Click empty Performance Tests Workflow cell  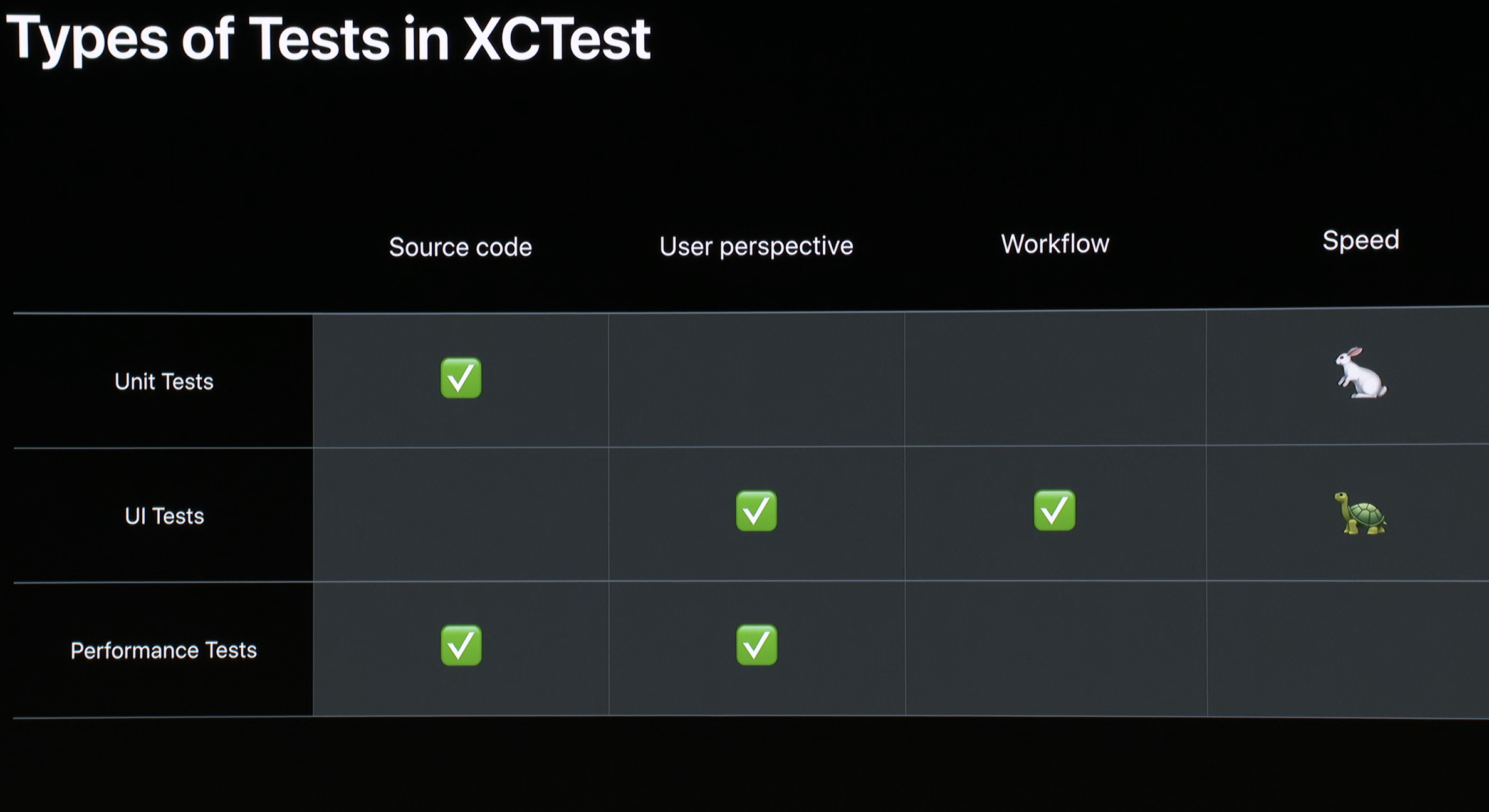(1056, 648)
